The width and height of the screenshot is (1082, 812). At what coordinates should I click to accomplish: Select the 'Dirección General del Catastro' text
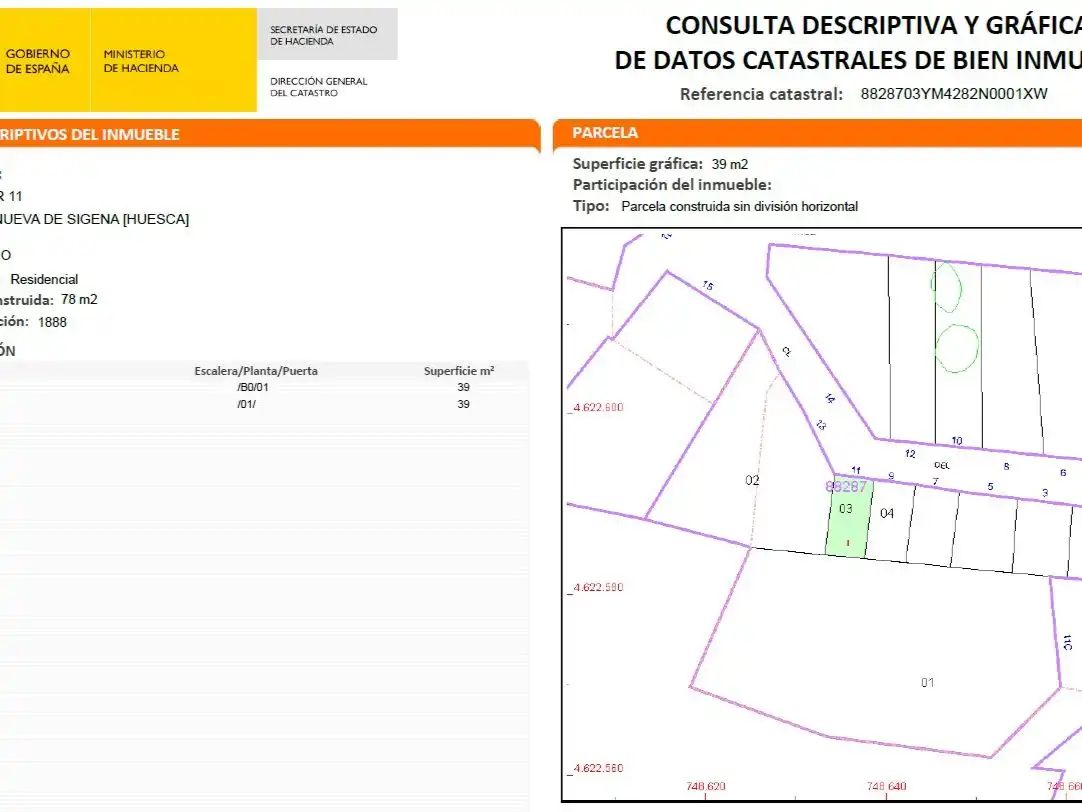click(x=318, y=87)
